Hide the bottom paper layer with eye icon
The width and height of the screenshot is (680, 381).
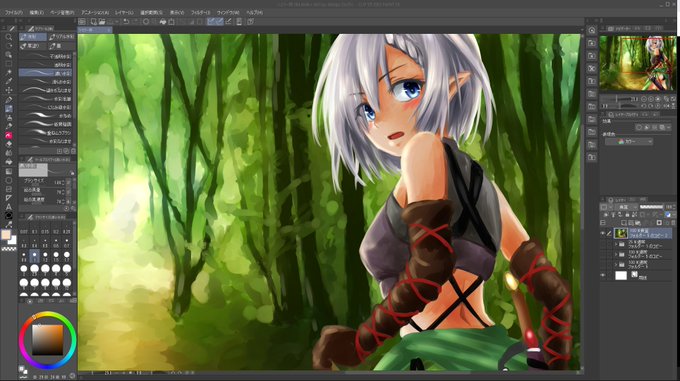(603, 275)
